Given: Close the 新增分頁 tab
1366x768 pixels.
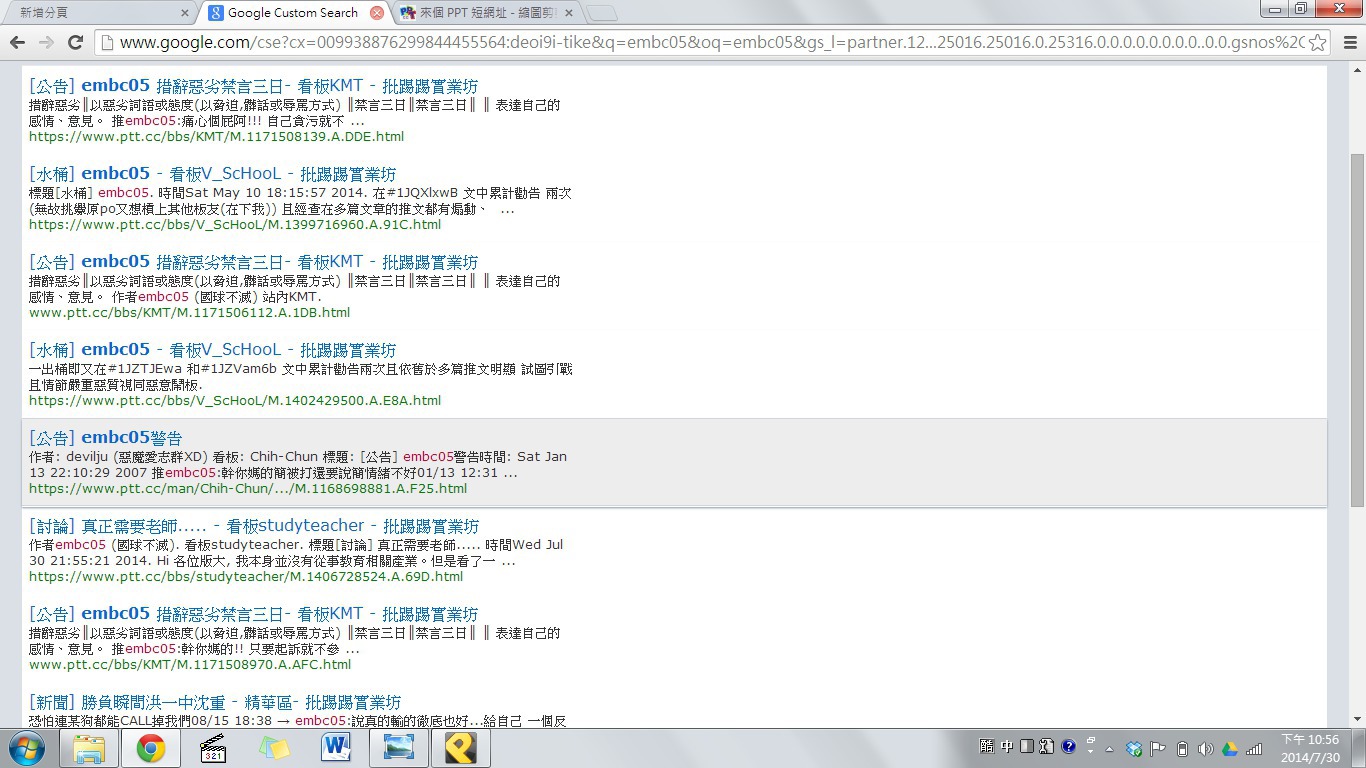Looking at the screenshot, I should click(184, 13).
